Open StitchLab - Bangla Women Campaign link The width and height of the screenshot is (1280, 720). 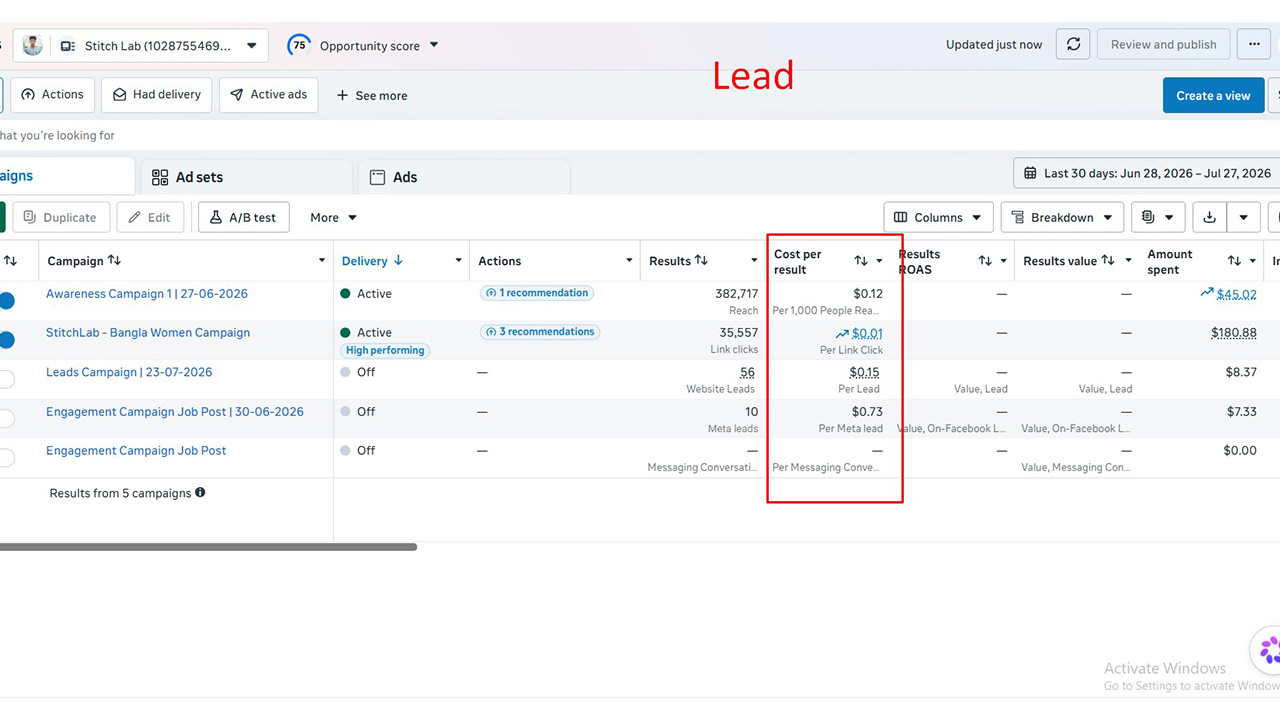coord(148,333)
